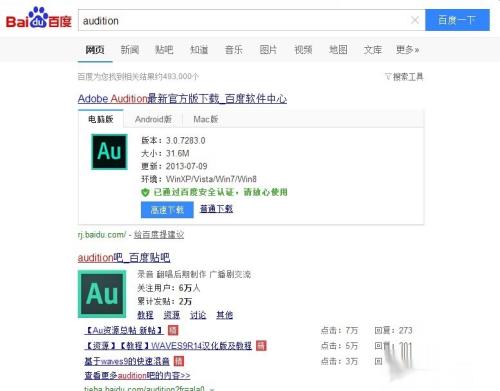
Task: Click the 点击: 5万 text
Action: tap(339, 346)
